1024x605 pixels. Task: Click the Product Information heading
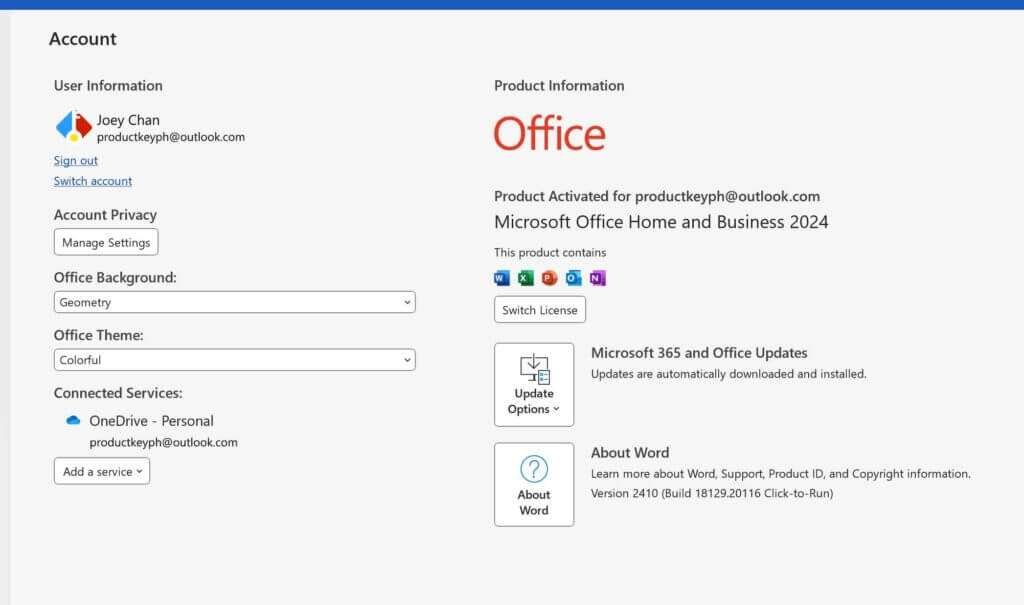[x=559, y=86]
